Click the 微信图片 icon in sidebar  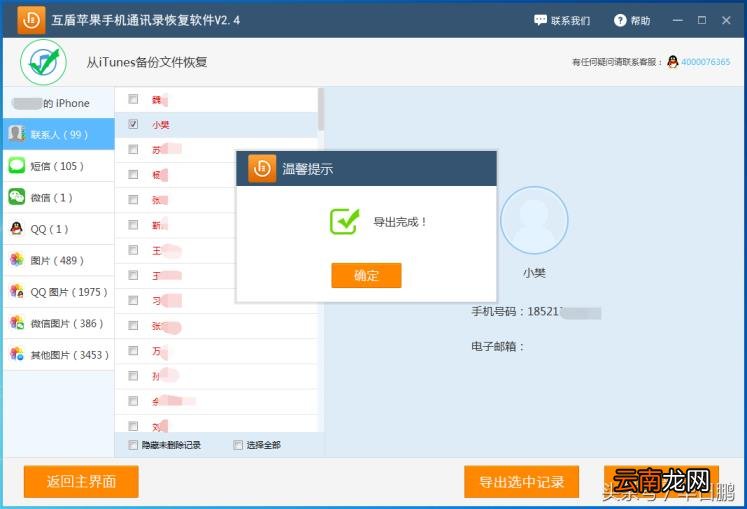[17, 323]
